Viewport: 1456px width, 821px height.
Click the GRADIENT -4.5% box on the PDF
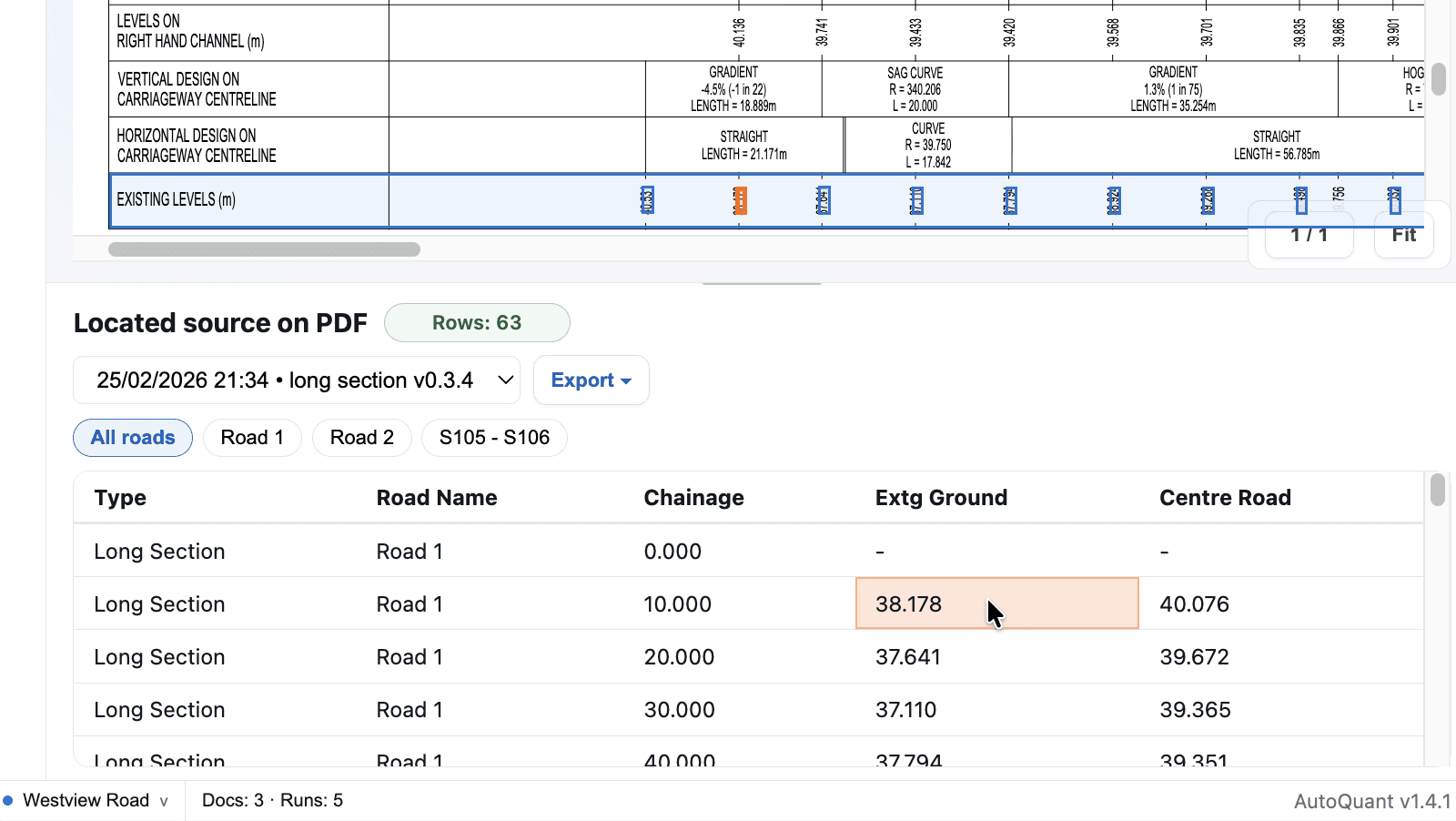point(733,89)
